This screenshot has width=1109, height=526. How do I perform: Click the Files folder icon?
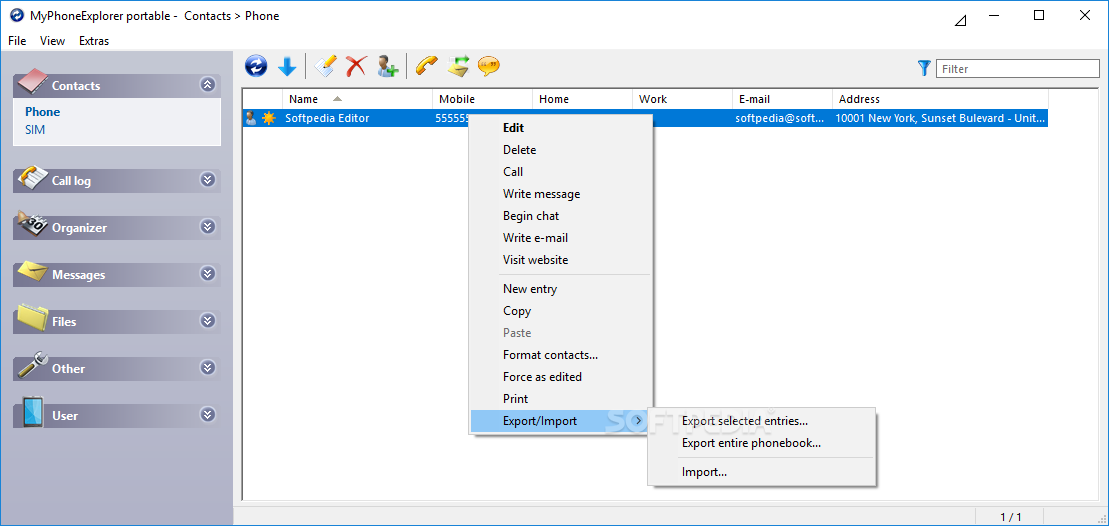click(x=32, y=318)
